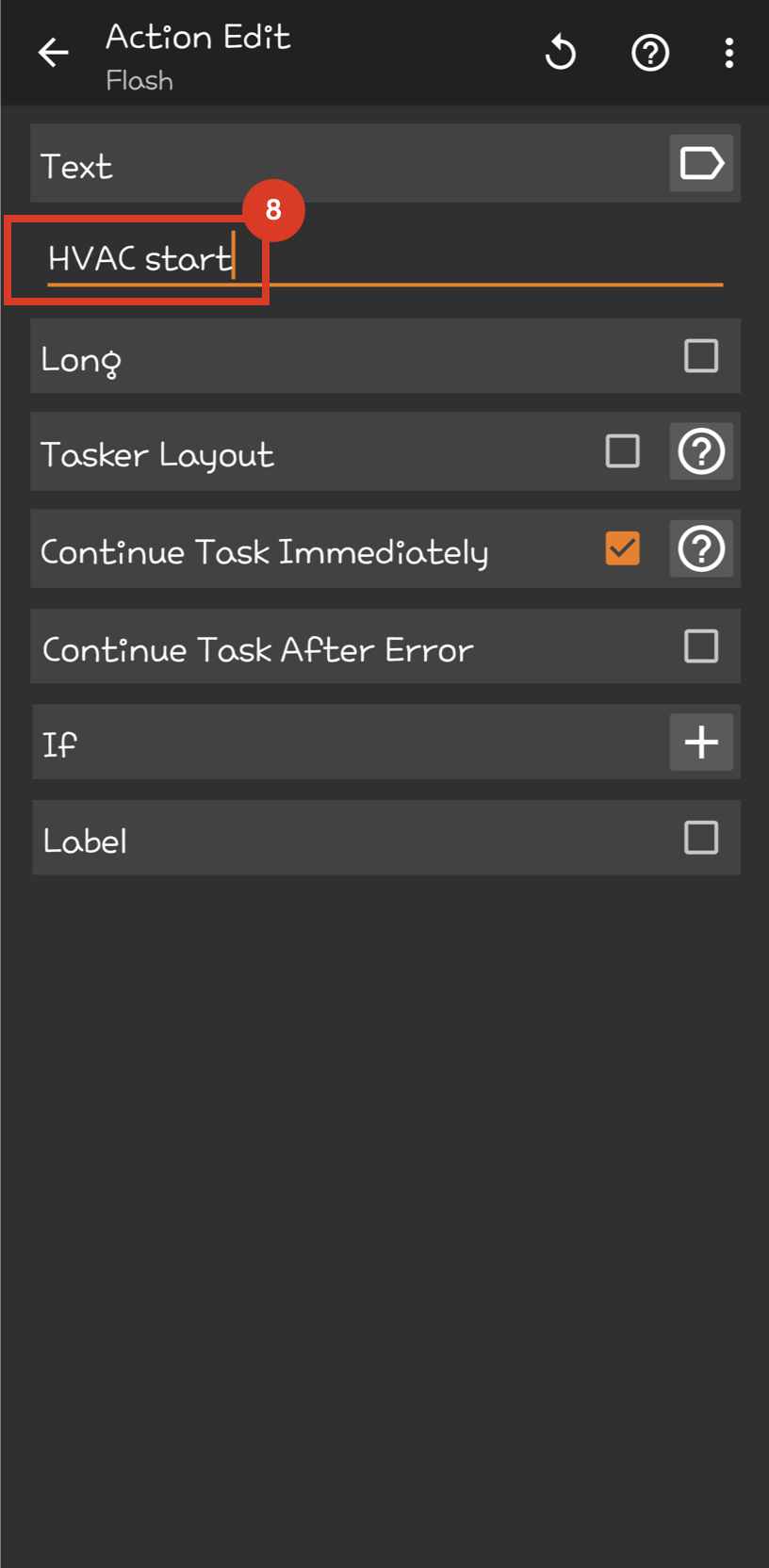Add an If condition with plus icon
Image resolution: width=769 pixels, height=1568 pixels.
(x=701, y=743)
